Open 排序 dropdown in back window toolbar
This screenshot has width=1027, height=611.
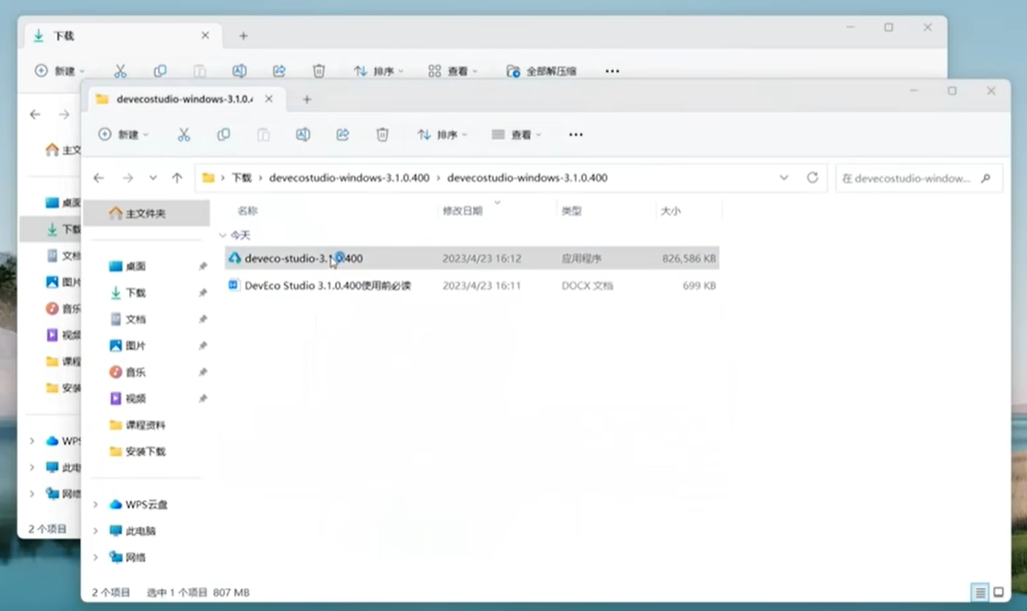379,71
